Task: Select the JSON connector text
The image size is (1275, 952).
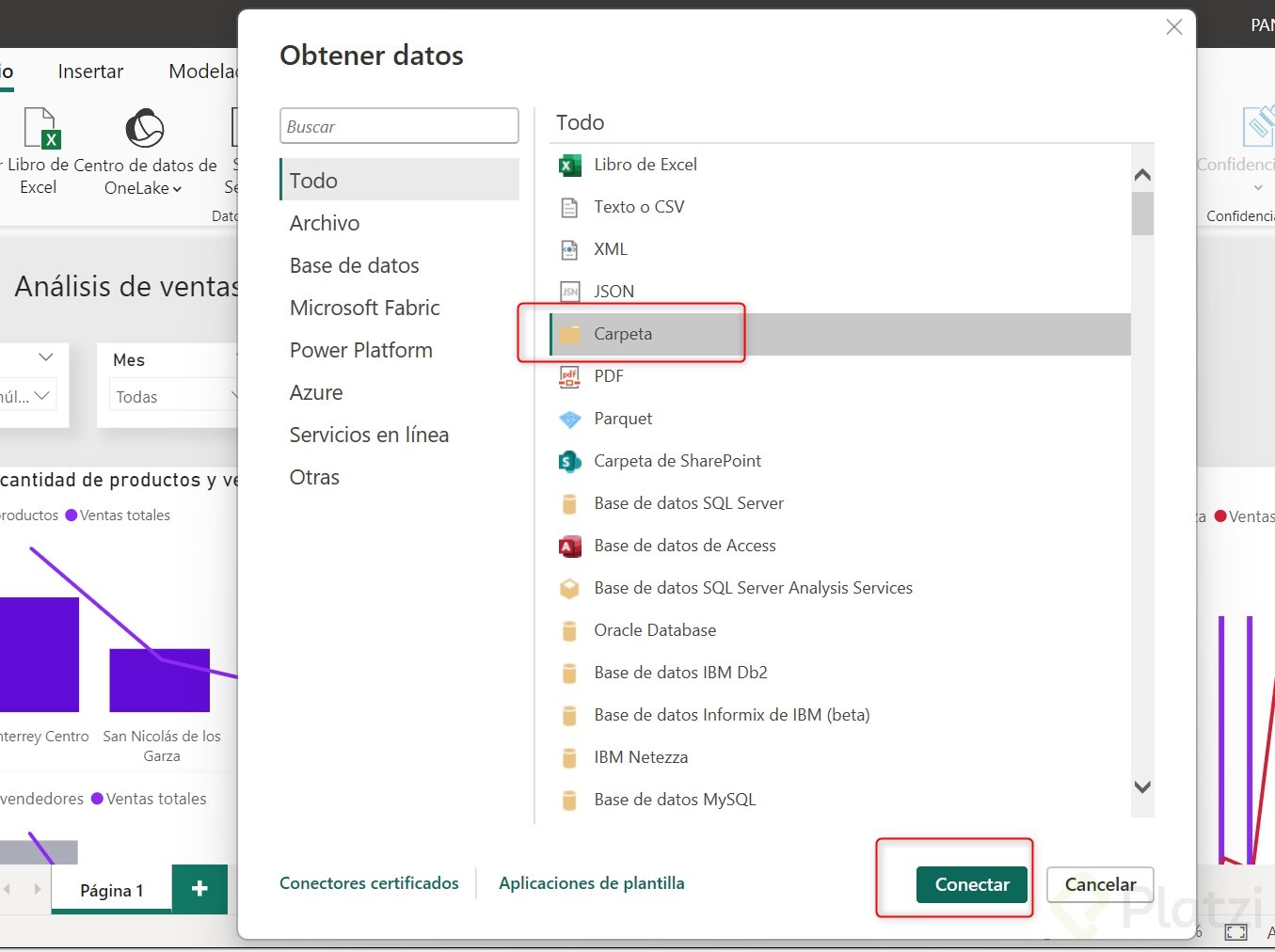Action: (x=614, y=292)
